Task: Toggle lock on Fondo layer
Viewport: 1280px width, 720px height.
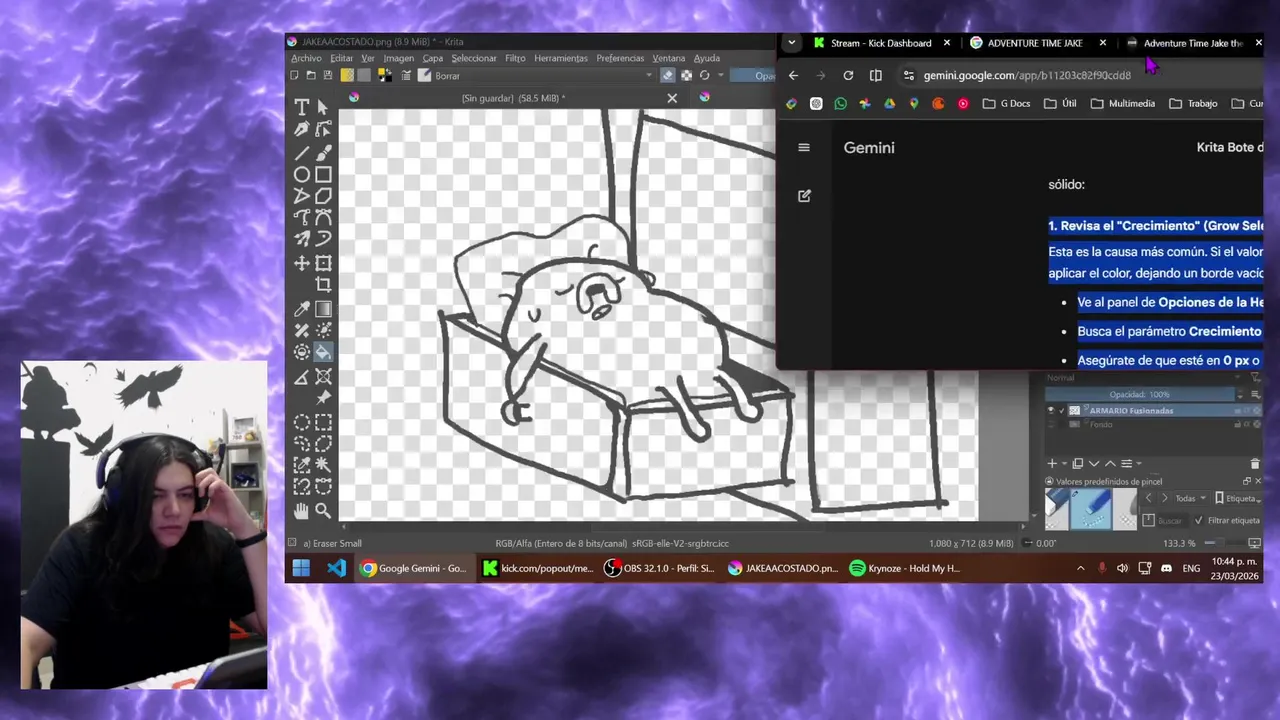Action: (1238, 424)
